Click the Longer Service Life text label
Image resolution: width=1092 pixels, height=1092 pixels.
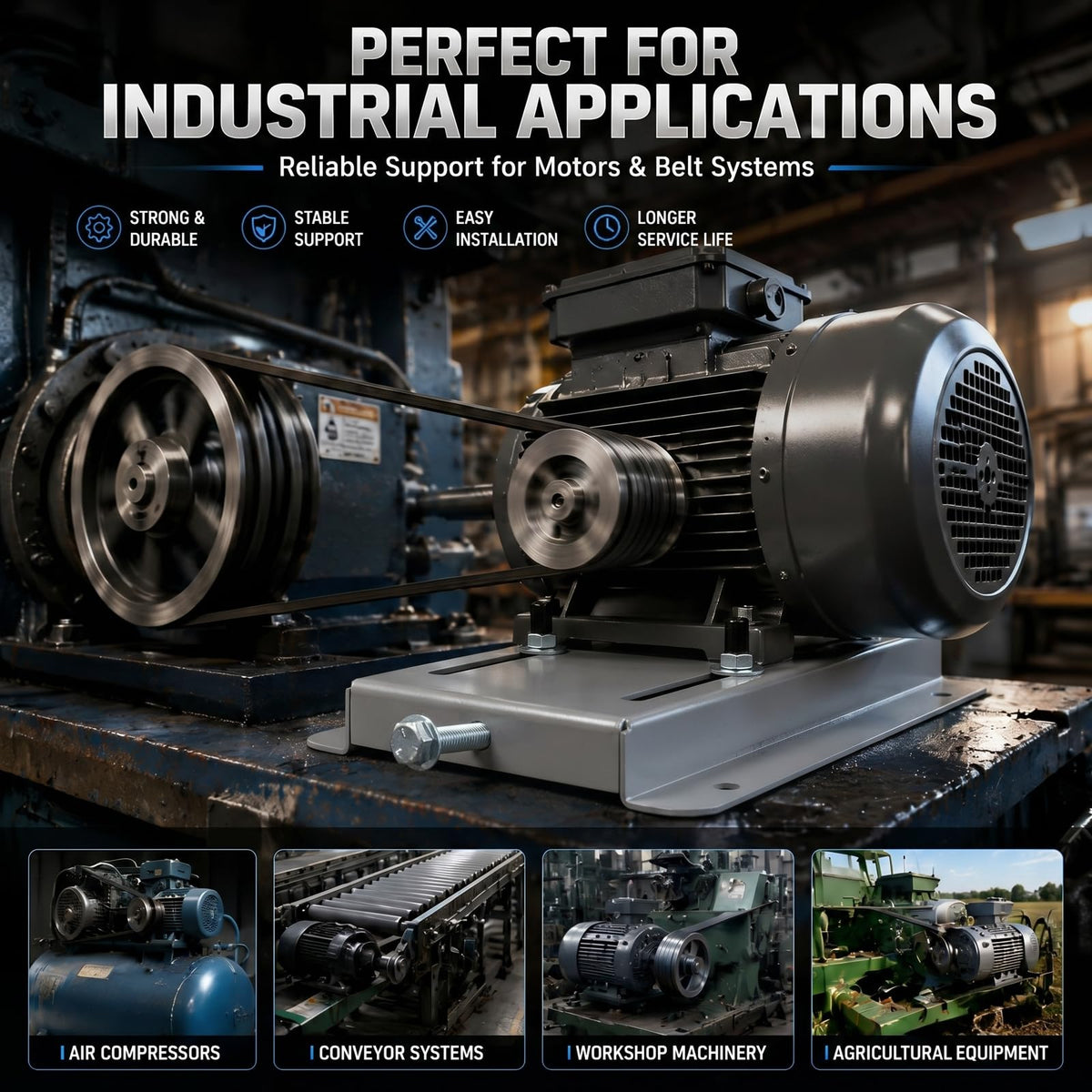point(684,228)
